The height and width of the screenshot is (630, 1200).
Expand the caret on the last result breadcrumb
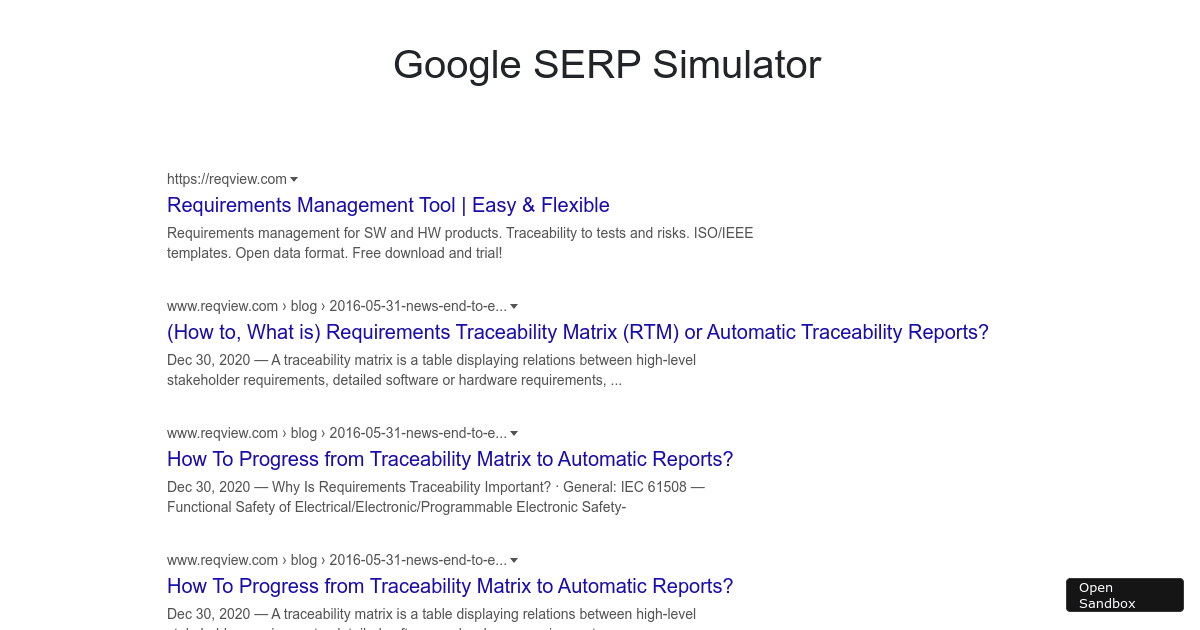(x=514, y=560)
